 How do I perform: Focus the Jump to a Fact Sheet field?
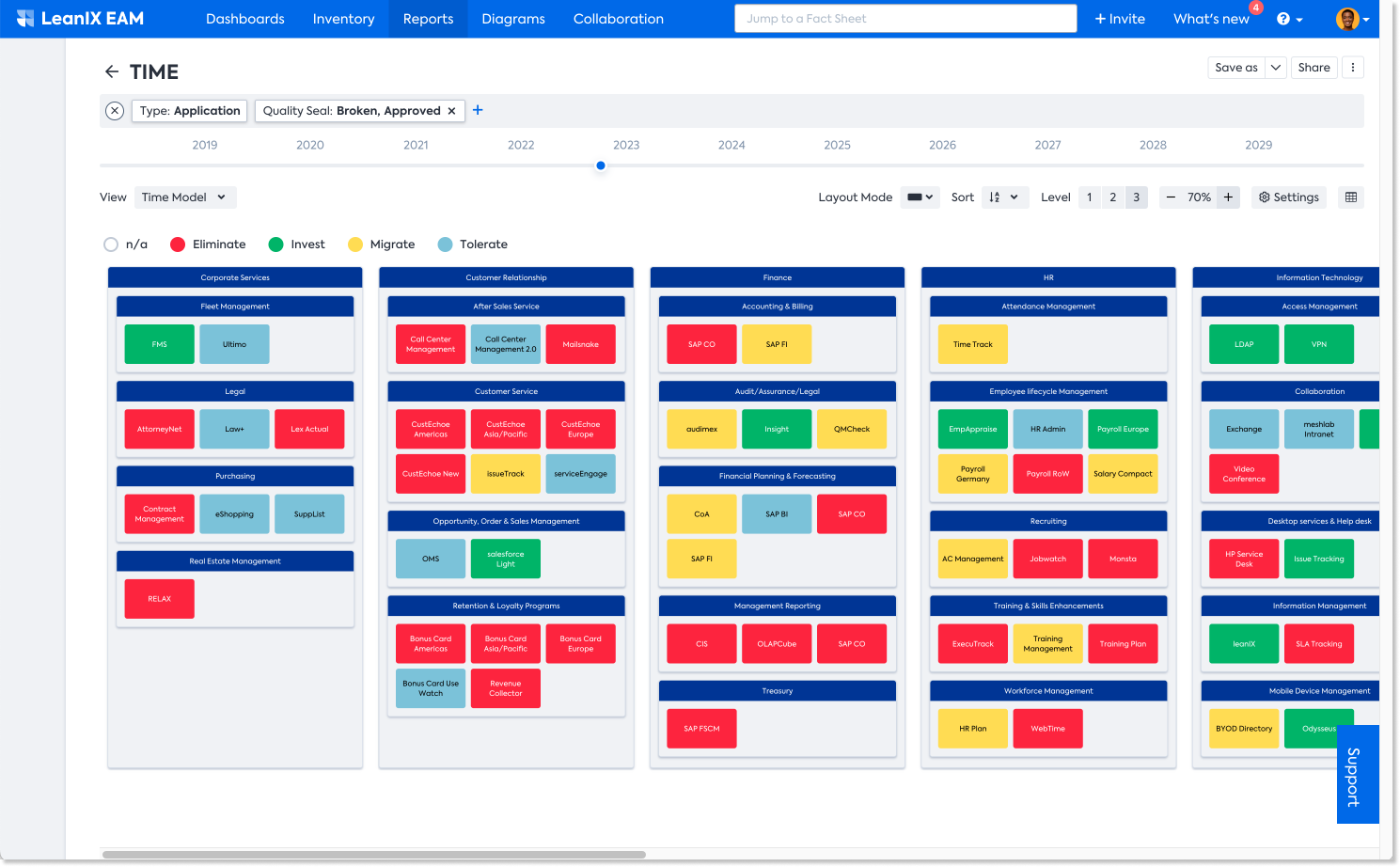[905, 19]
